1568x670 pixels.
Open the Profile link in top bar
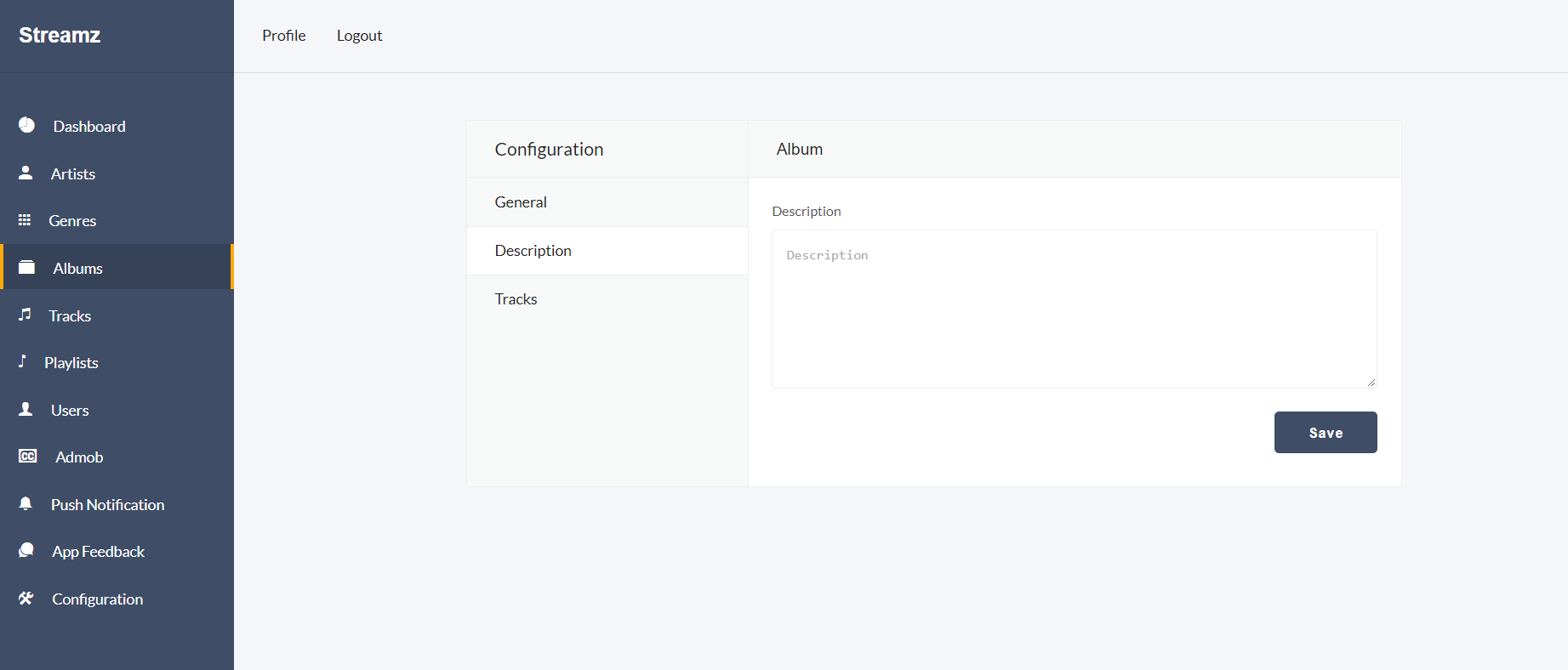click(x=284, y=36)
